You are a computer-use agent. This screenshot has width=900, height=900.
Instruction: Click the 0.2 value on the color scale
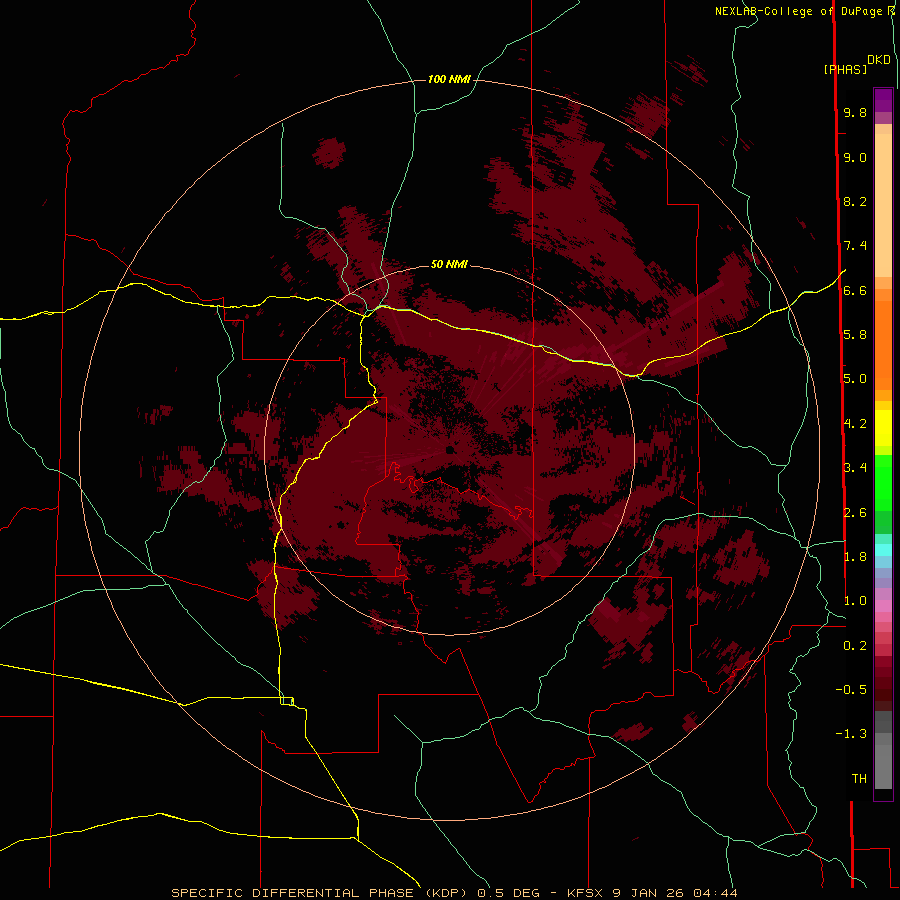click(x=855, y=646)
